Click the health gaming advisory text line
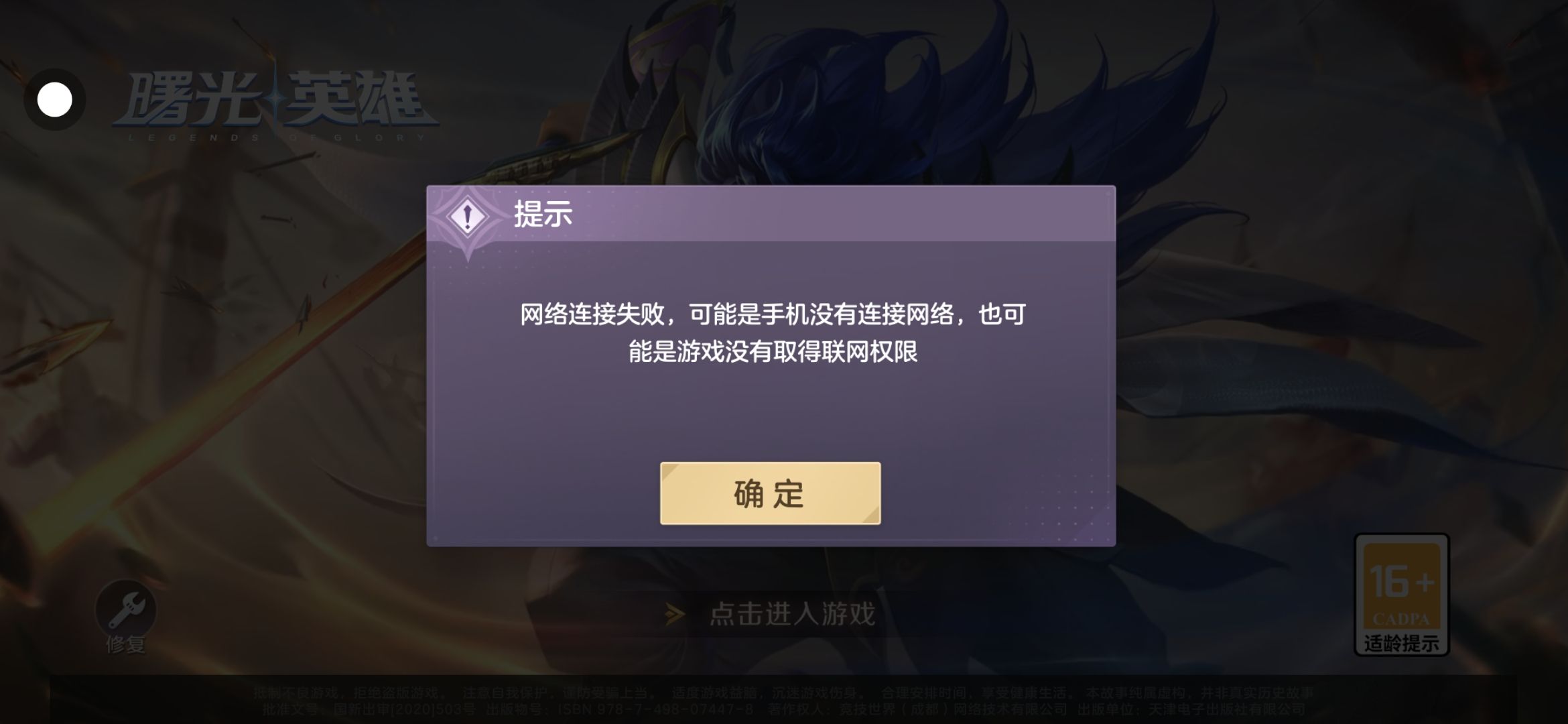This screenshot has height=724, width=1568. pos(783,692)
